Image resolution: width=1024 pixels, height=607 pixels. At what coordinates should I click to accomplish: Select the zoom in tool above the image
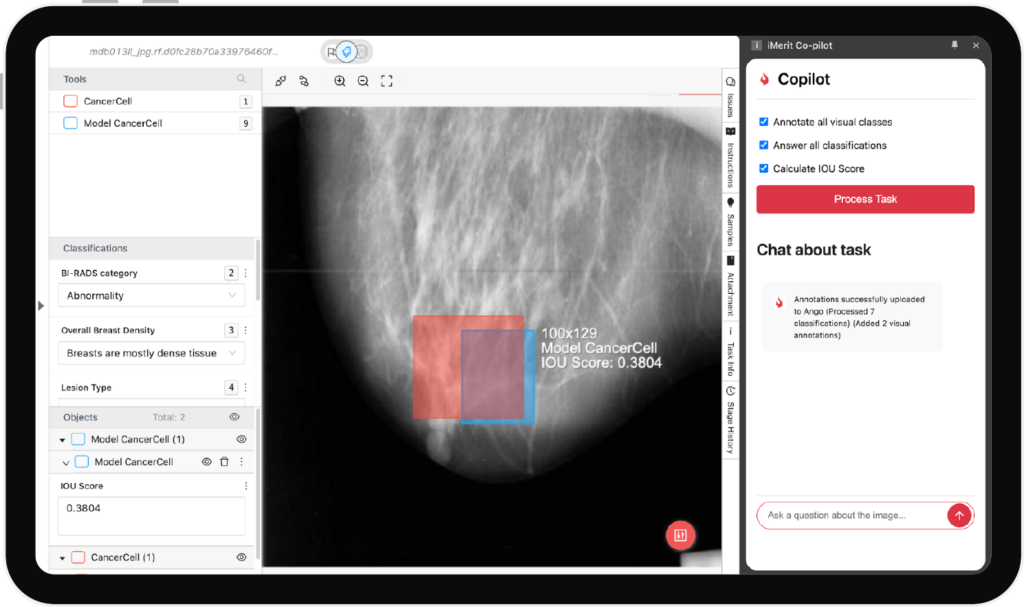340,81
